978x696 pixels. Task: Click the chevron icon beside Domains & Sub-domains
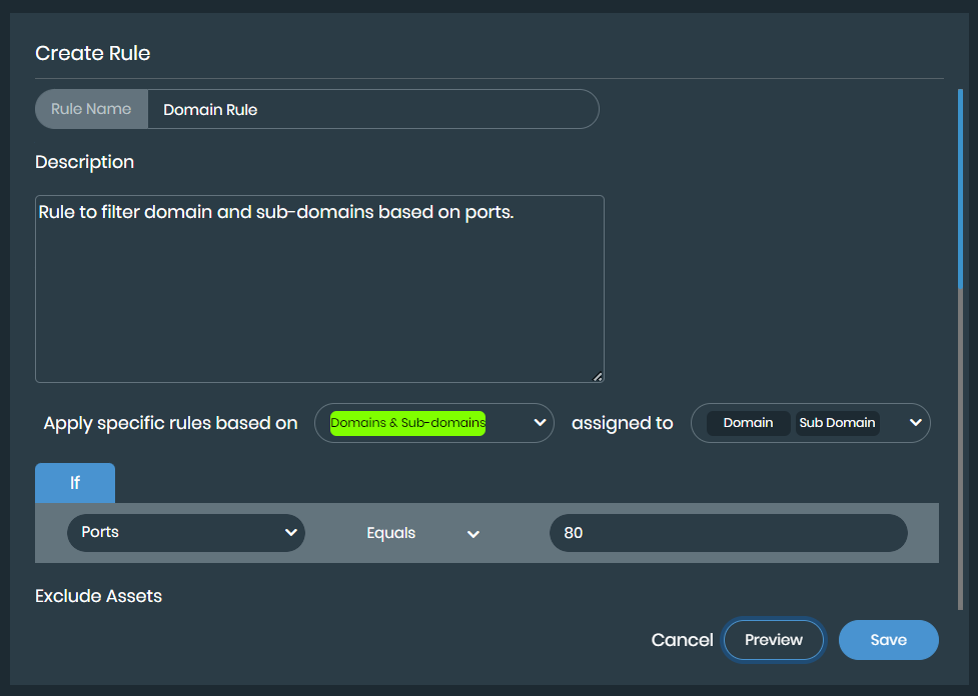(540, 423)
